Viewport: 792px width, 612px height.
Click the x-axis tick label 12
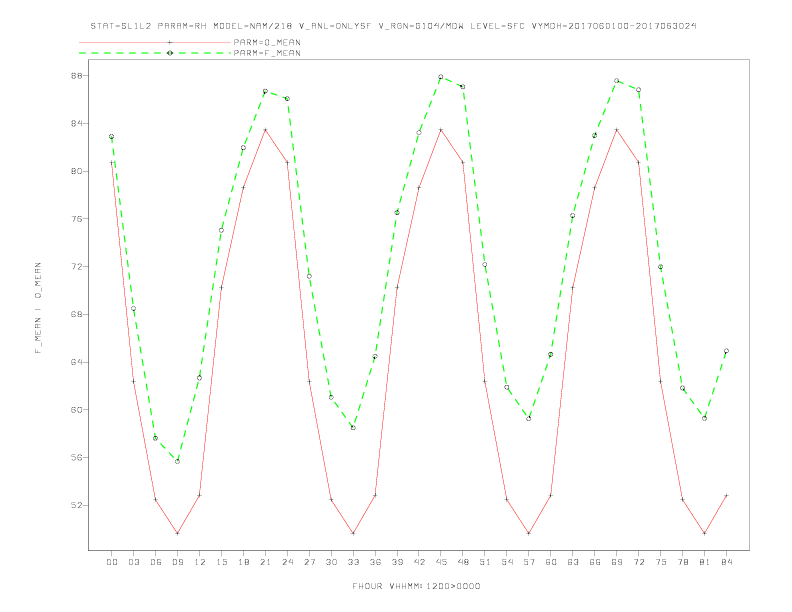pos(200,562)
